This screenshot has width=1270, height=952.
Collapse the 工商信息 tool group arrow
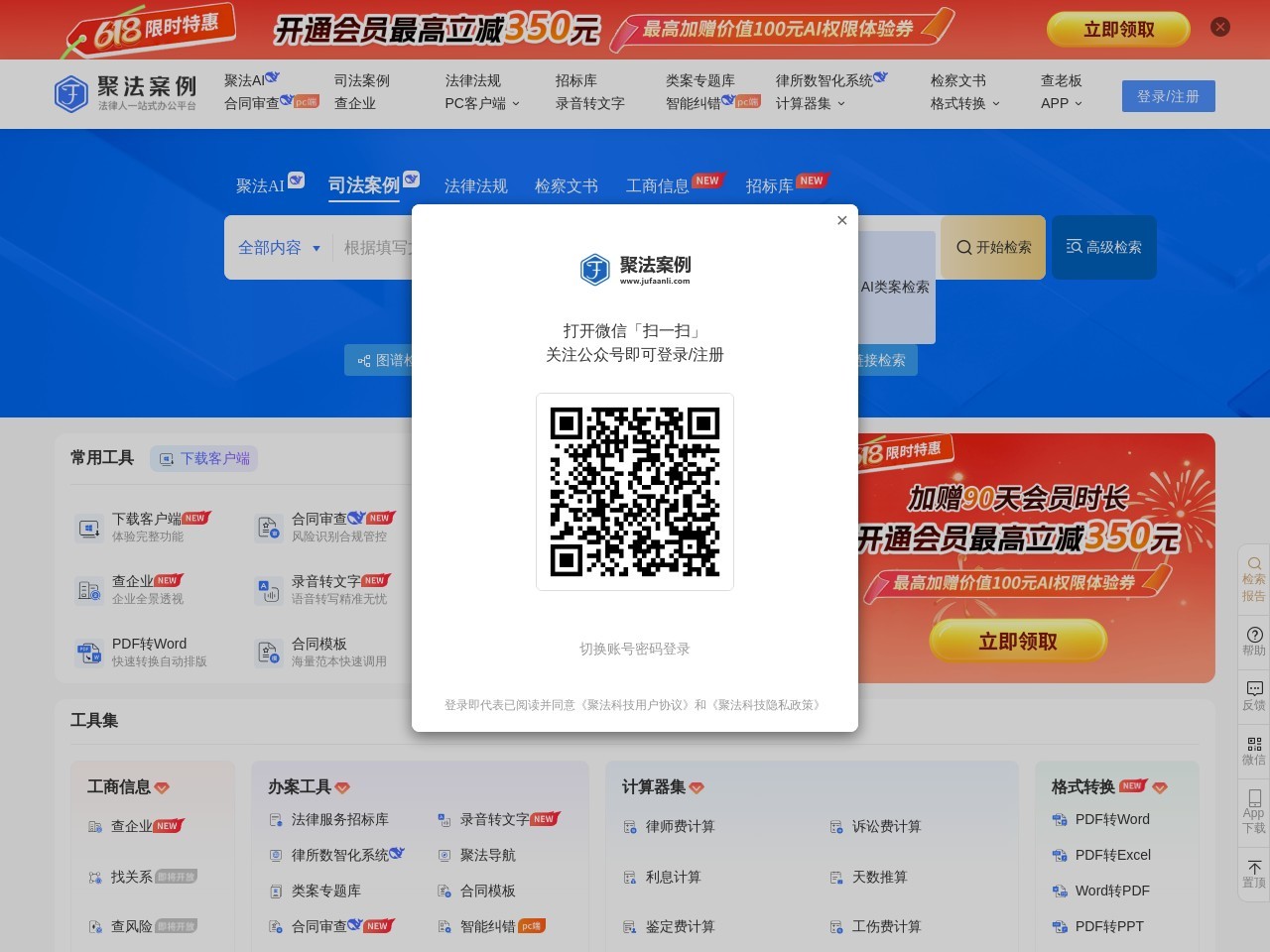tap(162, 788)
